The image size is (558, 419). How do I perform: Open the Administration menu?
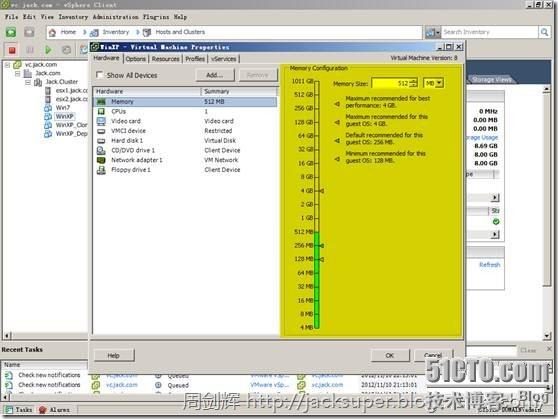[x=116, y=17]
